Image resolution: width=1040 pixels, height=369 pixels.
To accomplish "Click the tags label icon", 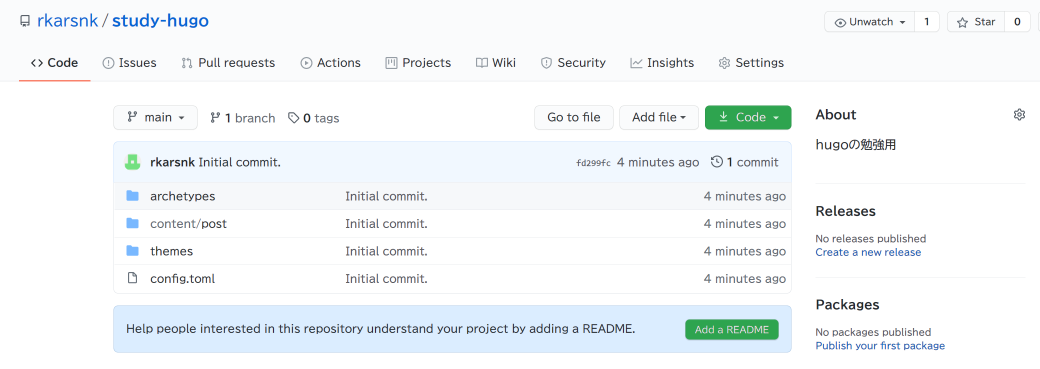I will pos(293,118).
